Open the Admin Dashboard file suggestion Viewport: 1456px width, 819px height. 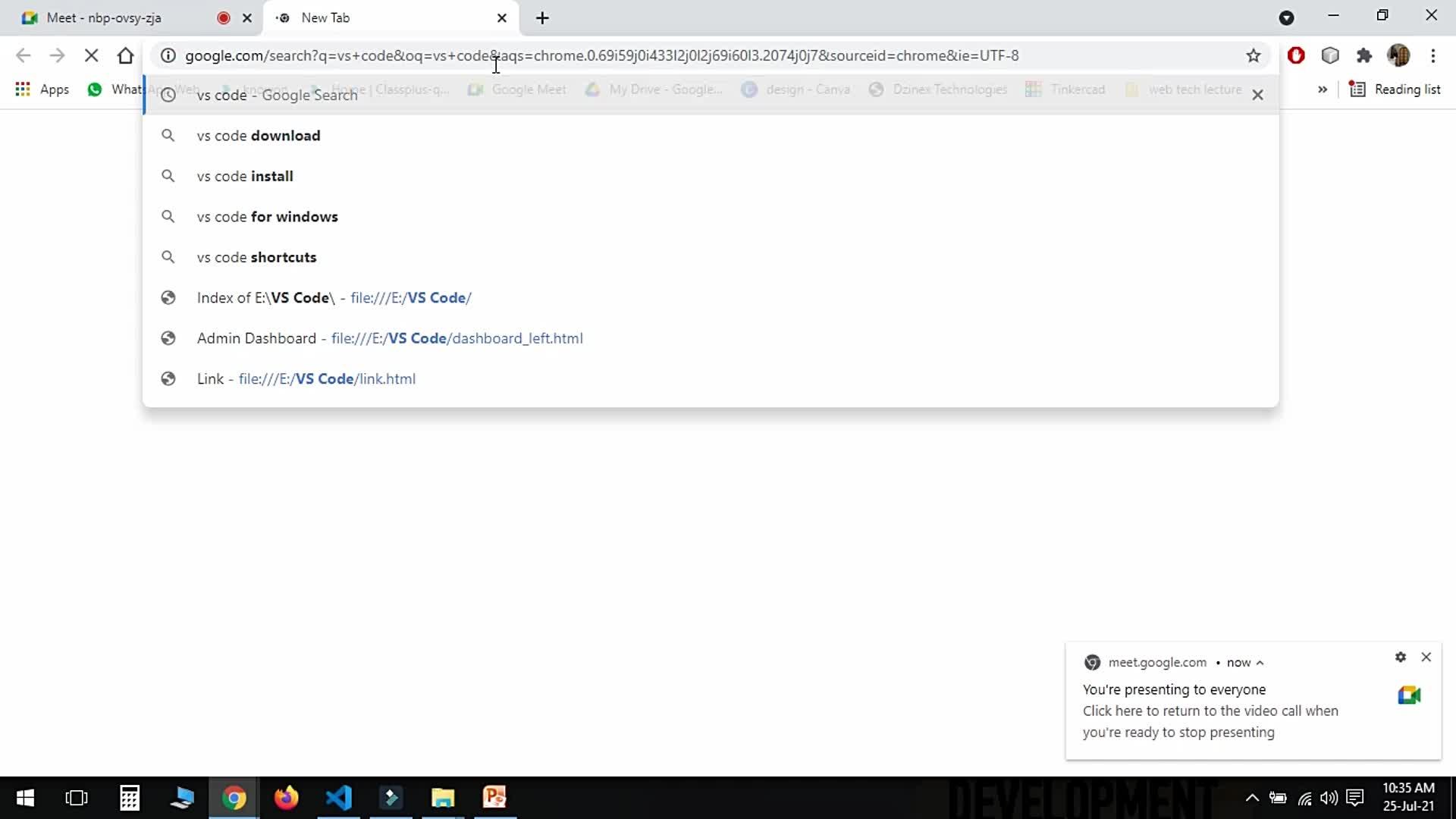710,338
